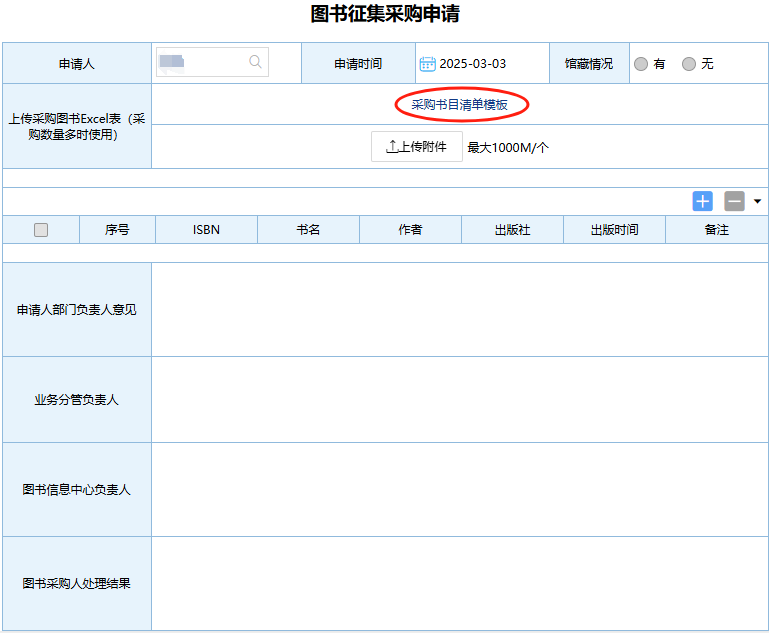Select the 有 radio for 馆藏情况

point(641,64)
